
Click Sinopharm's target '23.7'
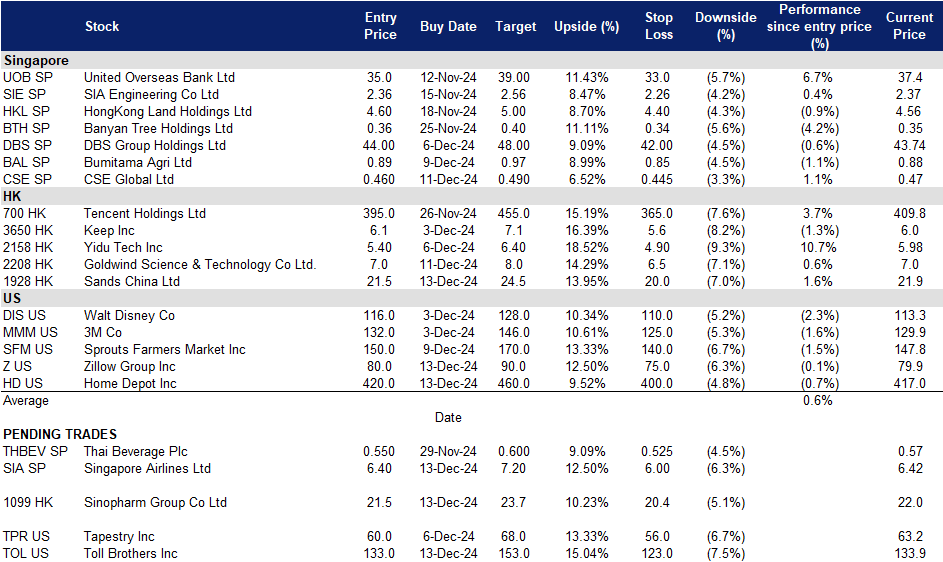514,502
